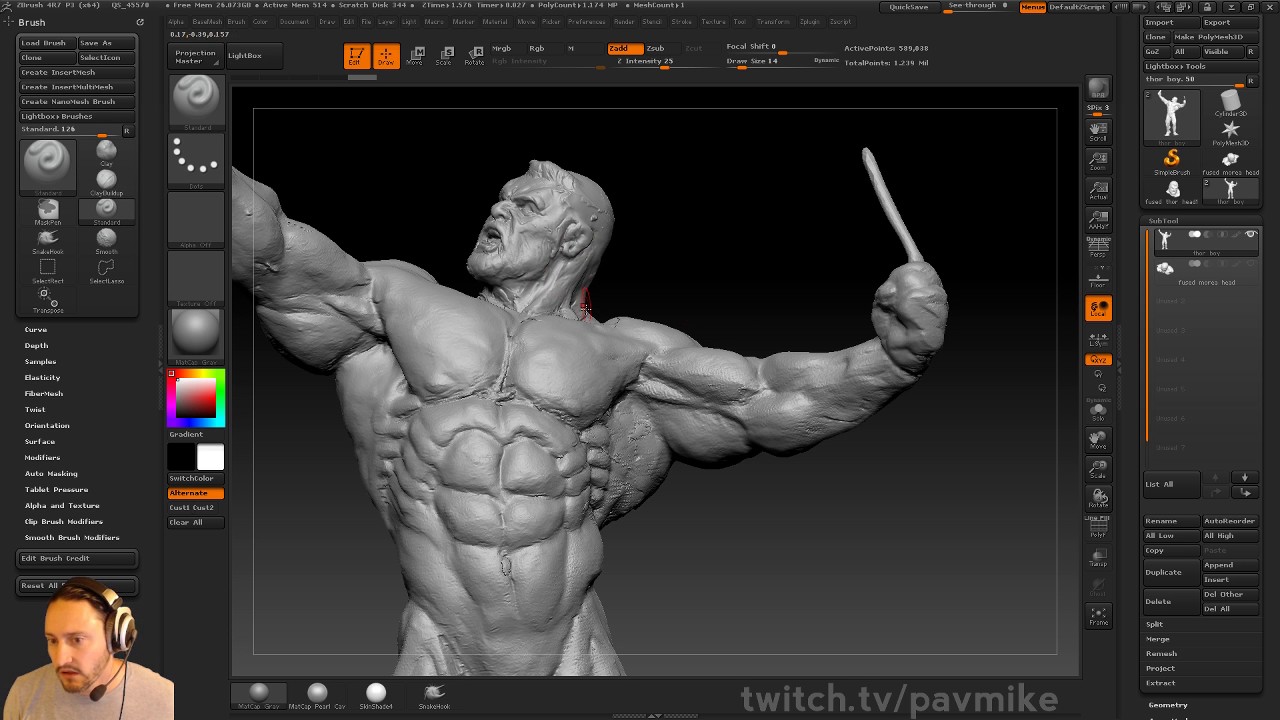This screenshot has height=720, width=1280.
Task: Expand the Depth brush section
Action: tap(36, 345)
